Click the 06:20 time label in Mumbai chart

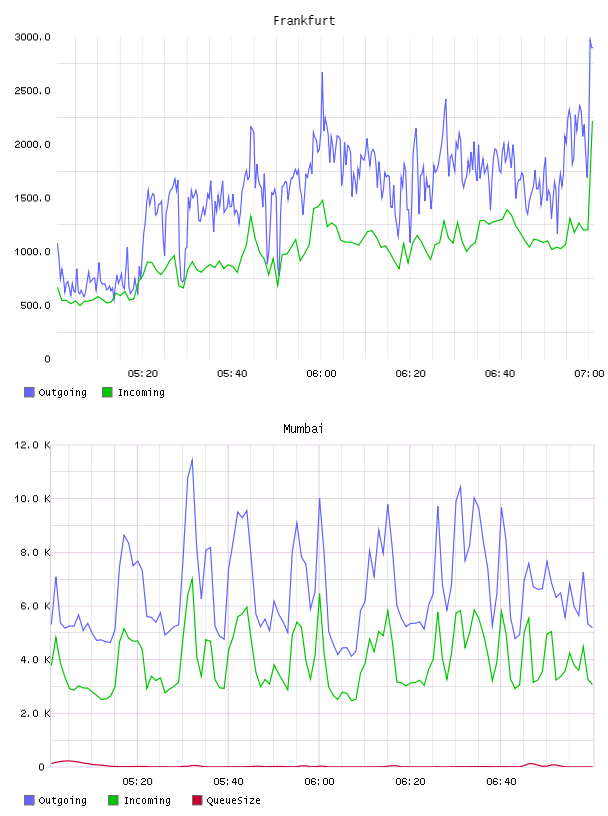[410, 782]
